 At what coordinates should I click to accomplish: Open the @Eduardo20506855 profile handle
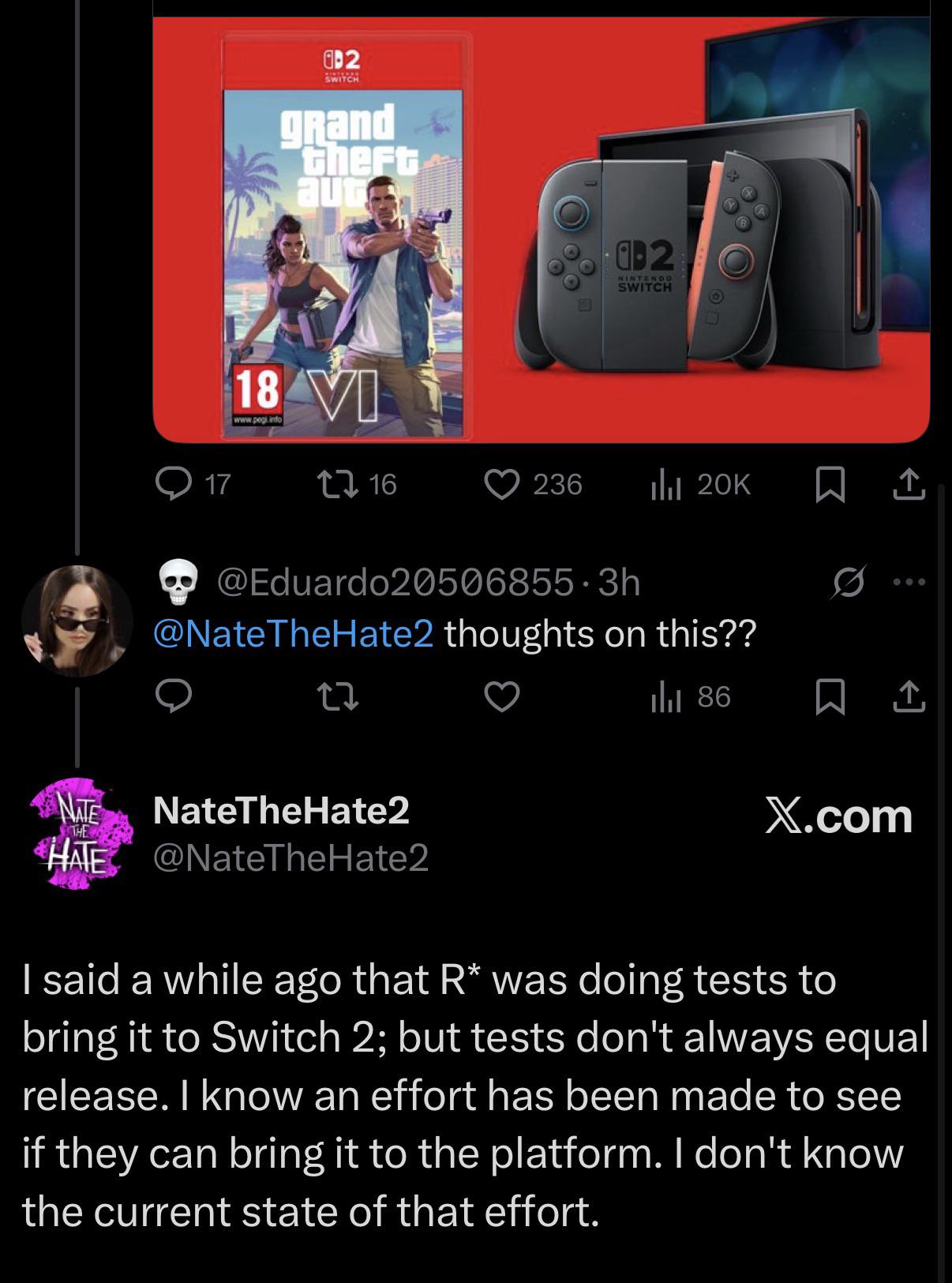[395, 583]
